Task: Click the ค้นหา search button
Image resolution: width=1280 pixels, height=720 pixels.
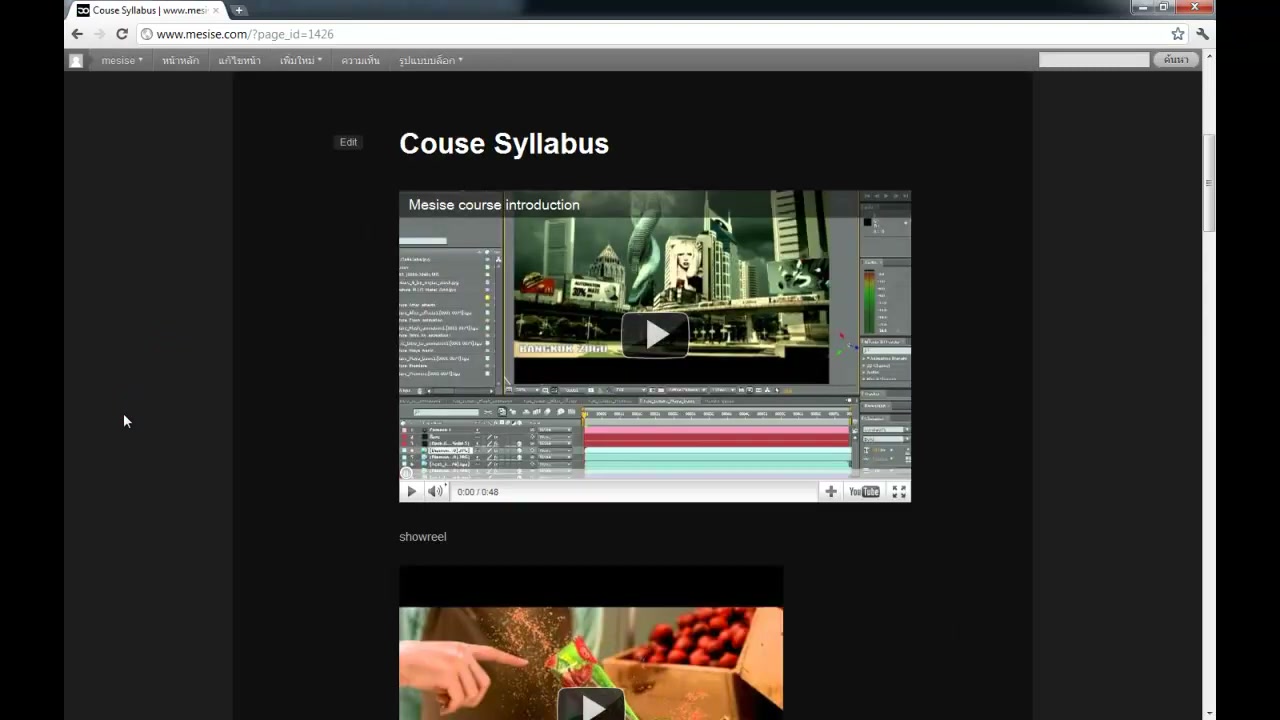Action: (x=1176, y=60)
